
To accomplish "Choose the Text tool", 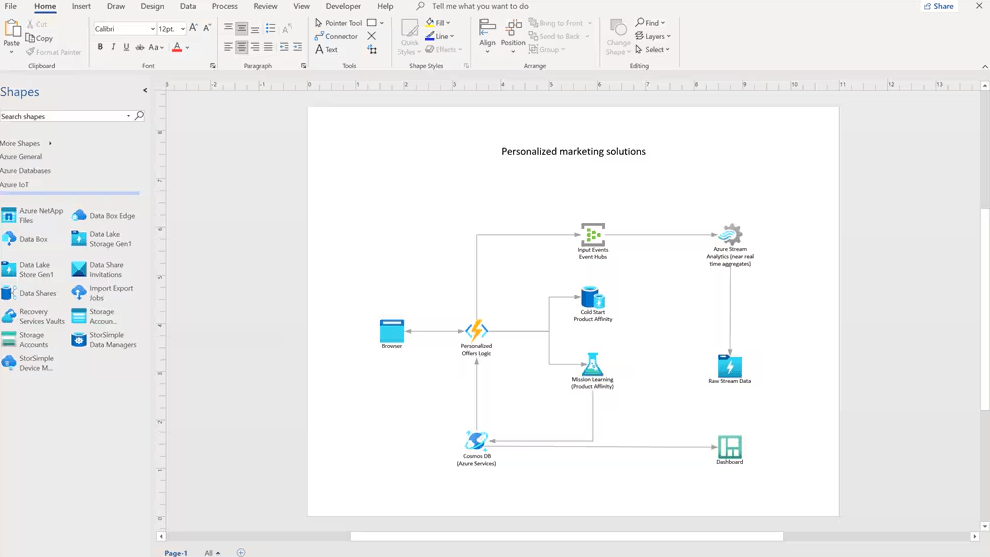I will coord(326,49).
